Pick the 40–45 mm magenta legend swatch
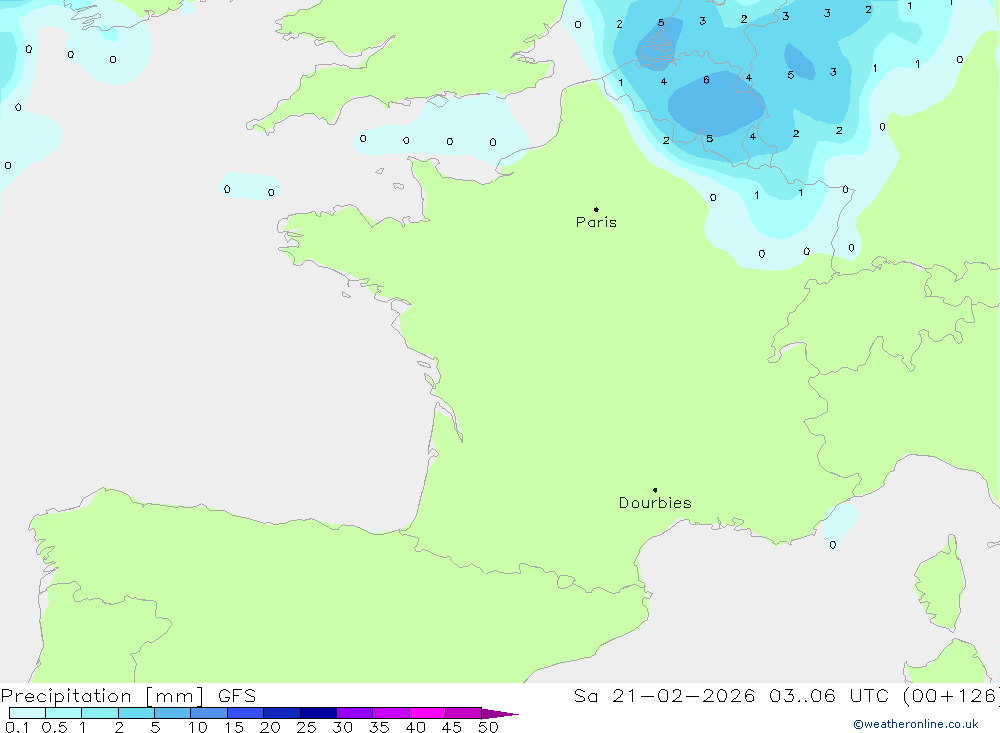The width and height of the screenshot is (1000, 733). 427,713
